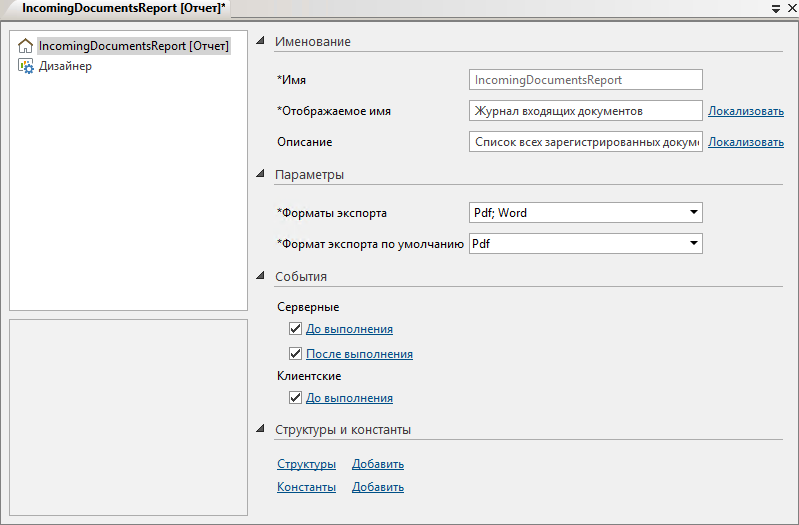Click the home icon next to IncomingDocumentsReport
The image size is (799, 525).
click(26, 46)
